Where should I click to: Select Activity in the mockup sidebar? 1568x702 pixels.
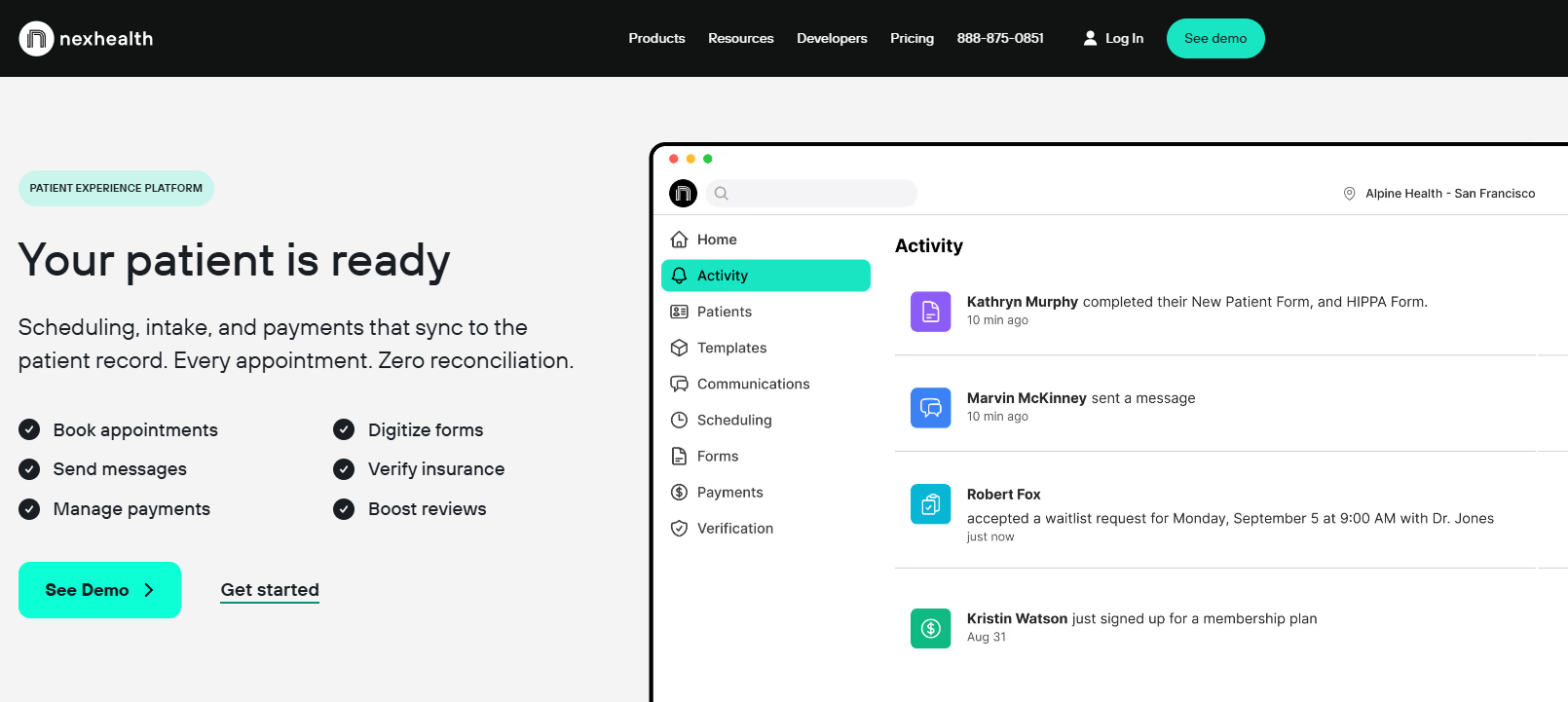pos(765,276)
